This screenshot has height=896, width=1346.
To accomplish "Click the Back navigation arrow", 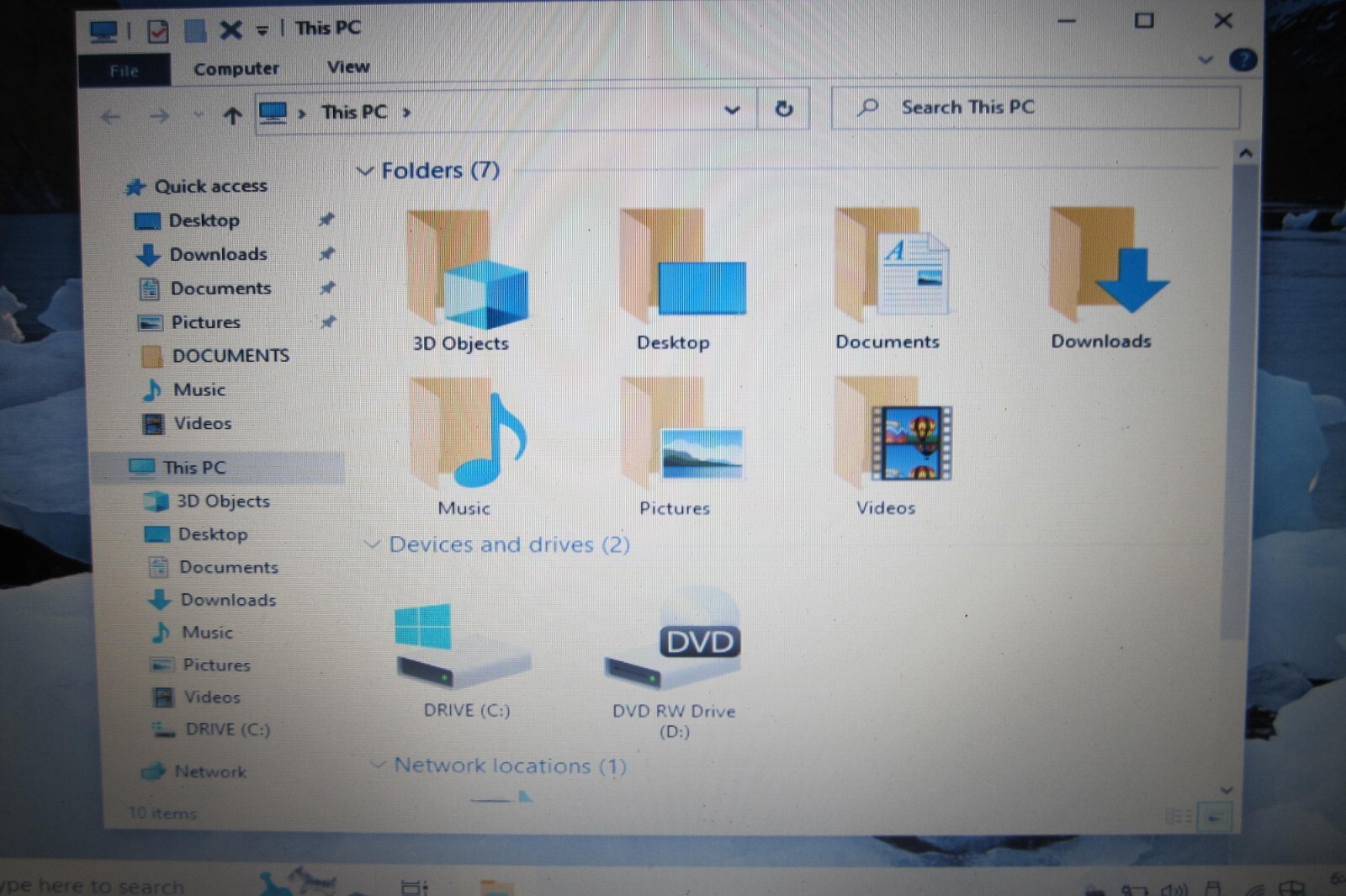I will 110,117.
